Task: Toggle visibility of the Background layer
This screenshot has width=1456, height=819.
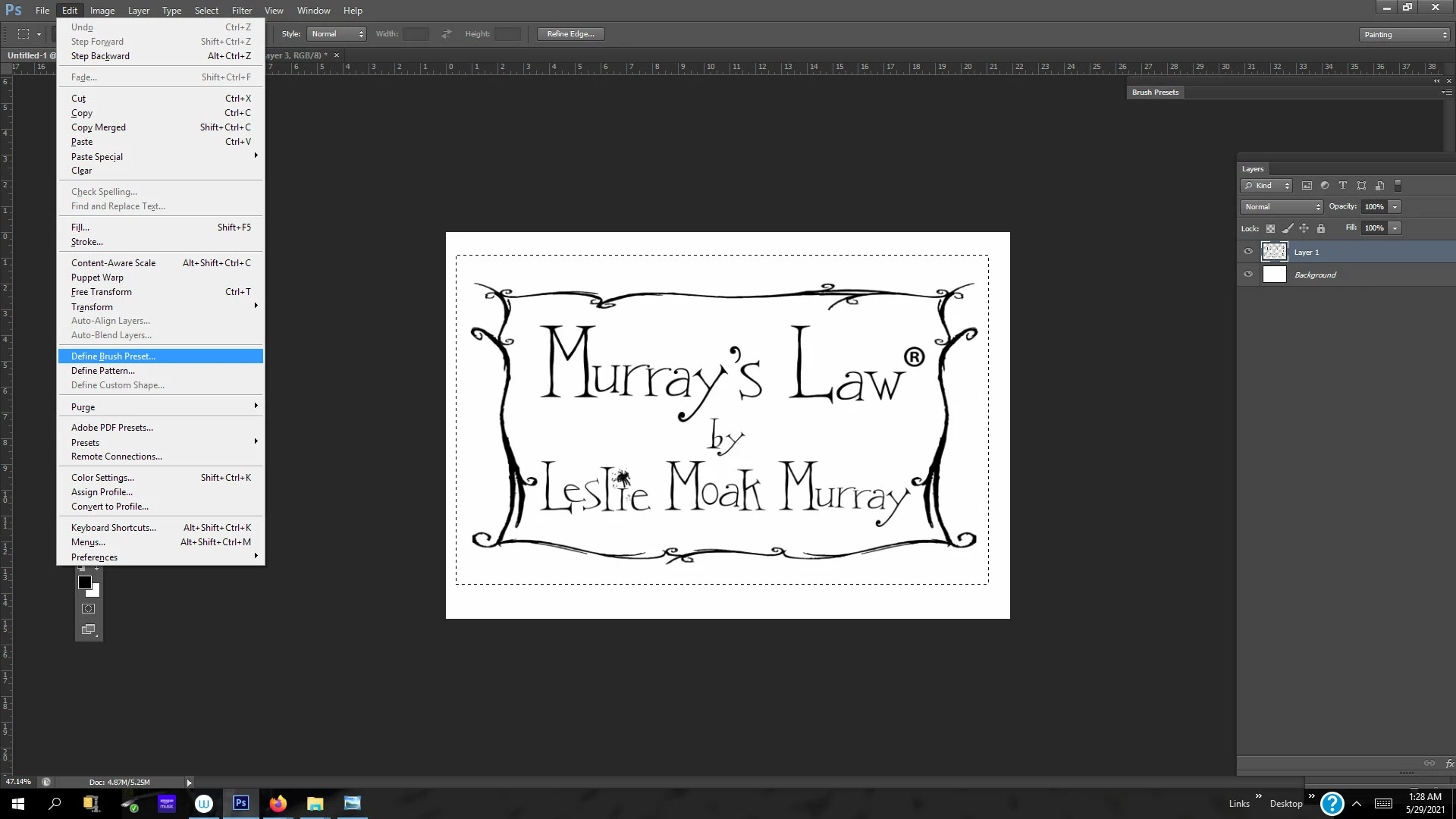Action: 1248,275
